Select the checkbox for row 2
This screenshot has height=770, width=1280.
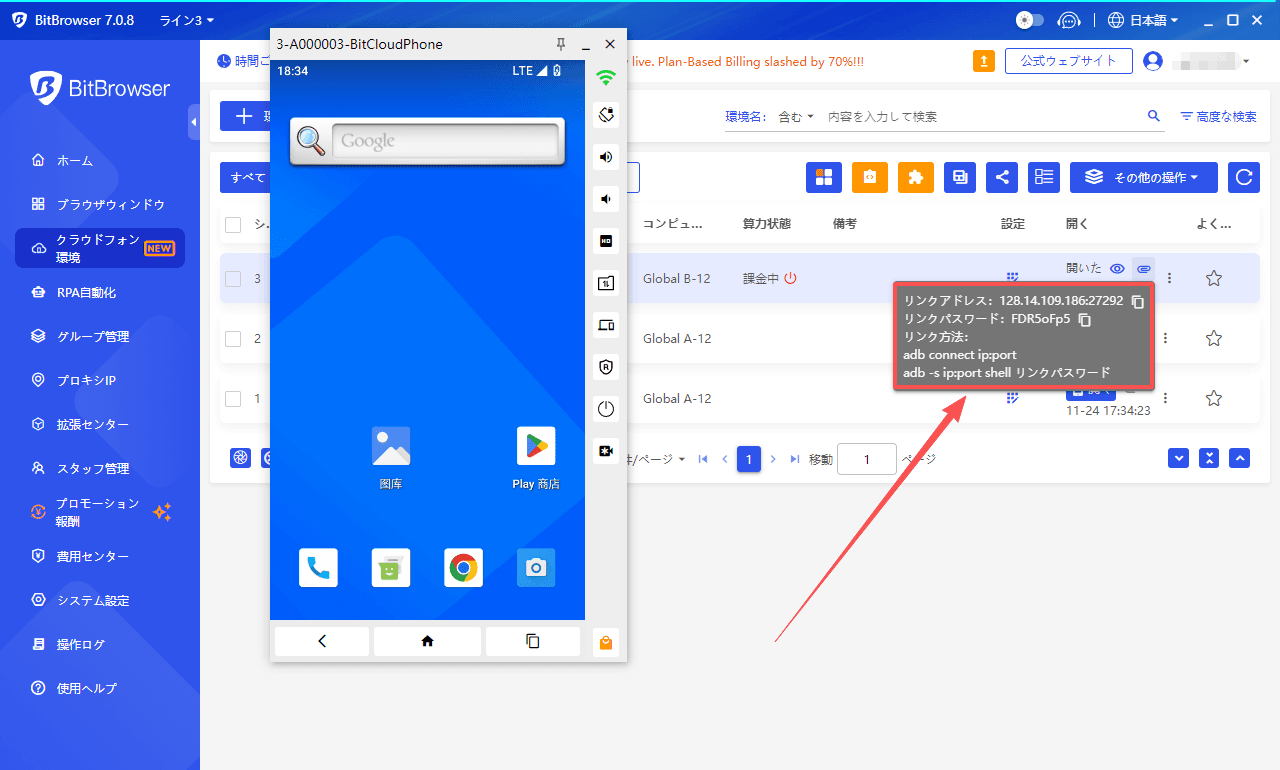[x=233, y=338]
